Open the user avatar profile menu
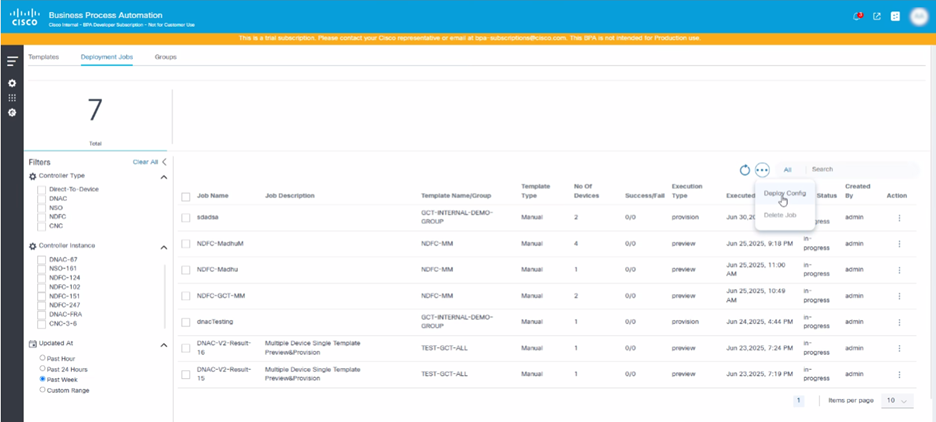The image size is (936, 422). pyautogui.click(x=918, y=16)
